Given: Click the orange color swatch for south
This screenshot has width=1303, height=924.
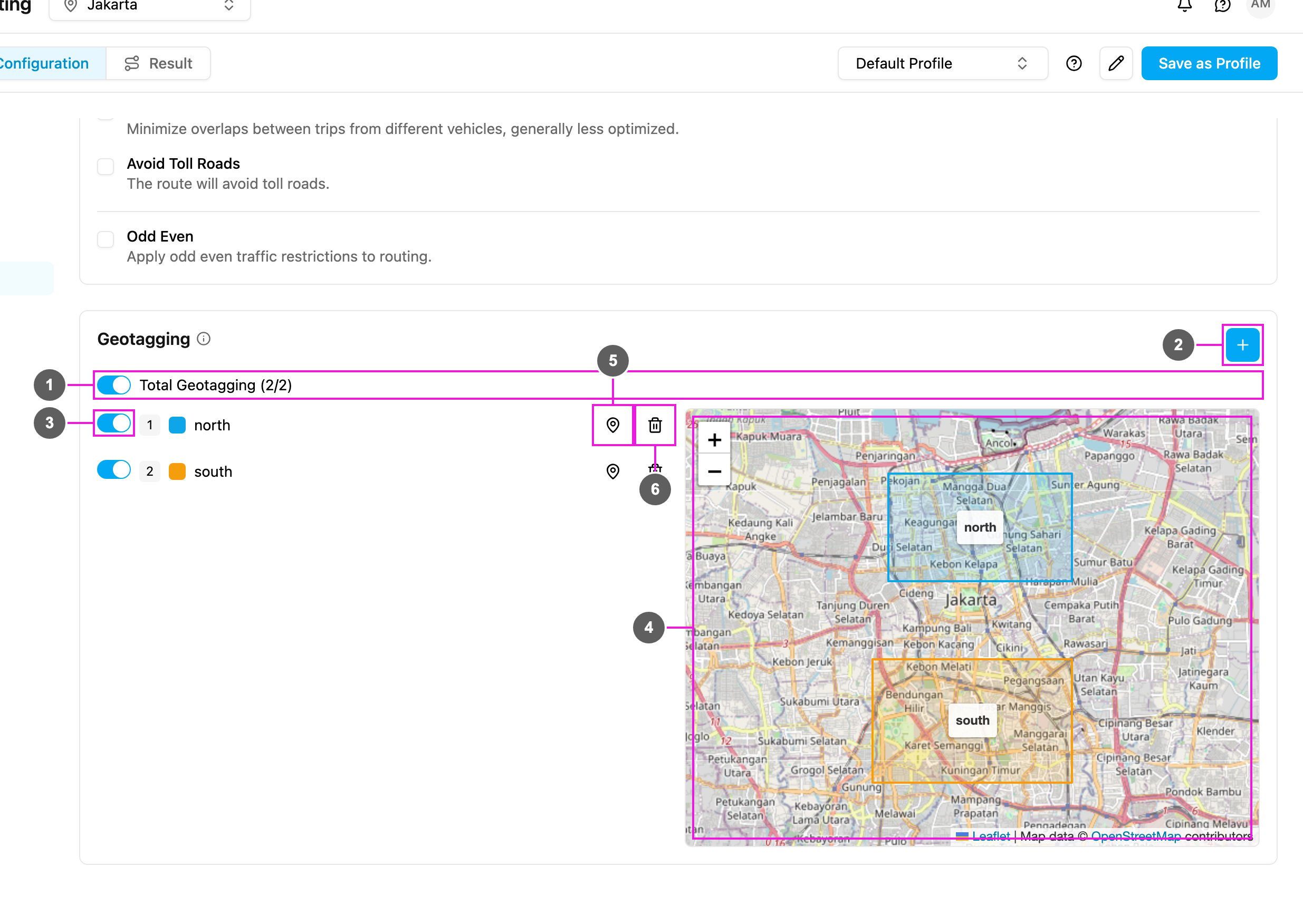Looking at the screenshot, I should click(x=178, y=471).
